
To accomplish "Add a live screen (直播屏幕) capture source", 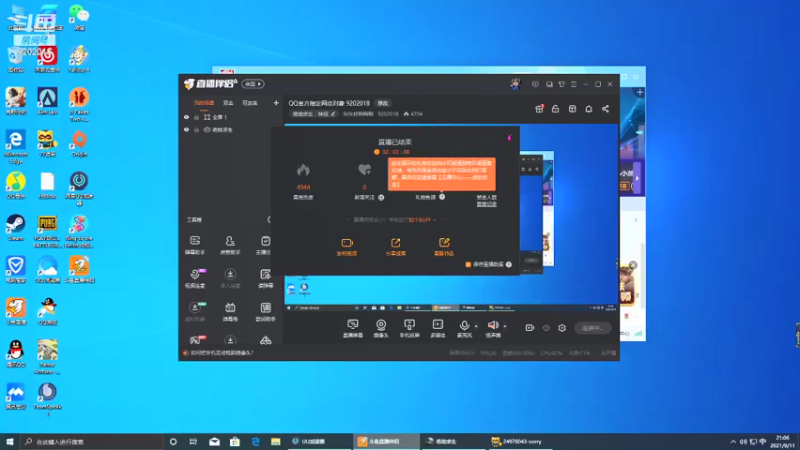I will [353, 328].
